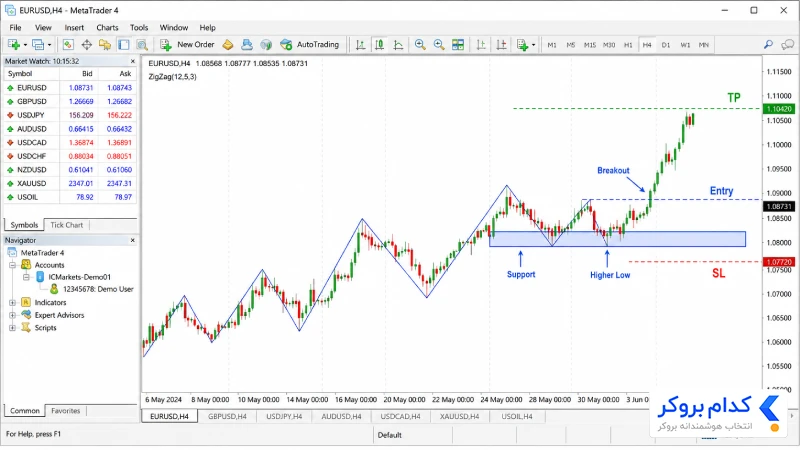Toggle AutoTrading button
Image resolution: width=800 pixels, height=450 pixels.
tap(310, 45)
